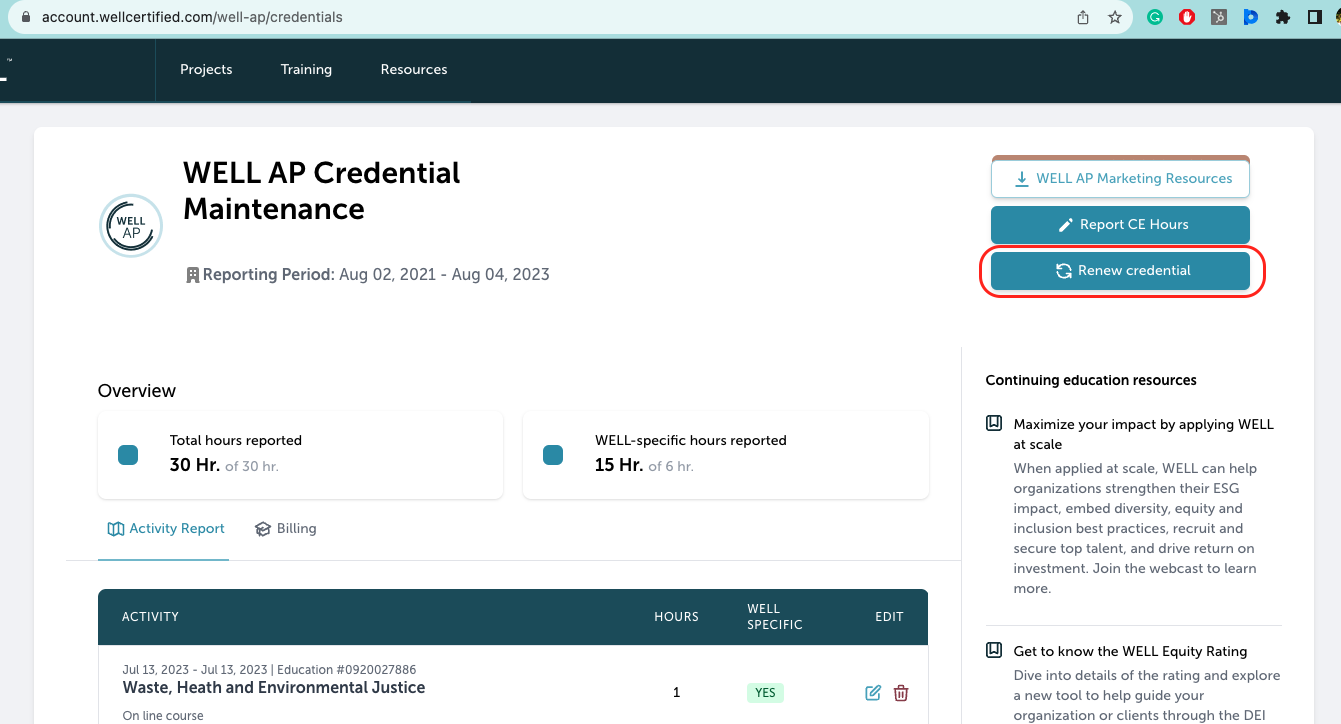Click the hours value 1 in the activity row
Screen dimensions: 1341x724
(x=677, y=692)
